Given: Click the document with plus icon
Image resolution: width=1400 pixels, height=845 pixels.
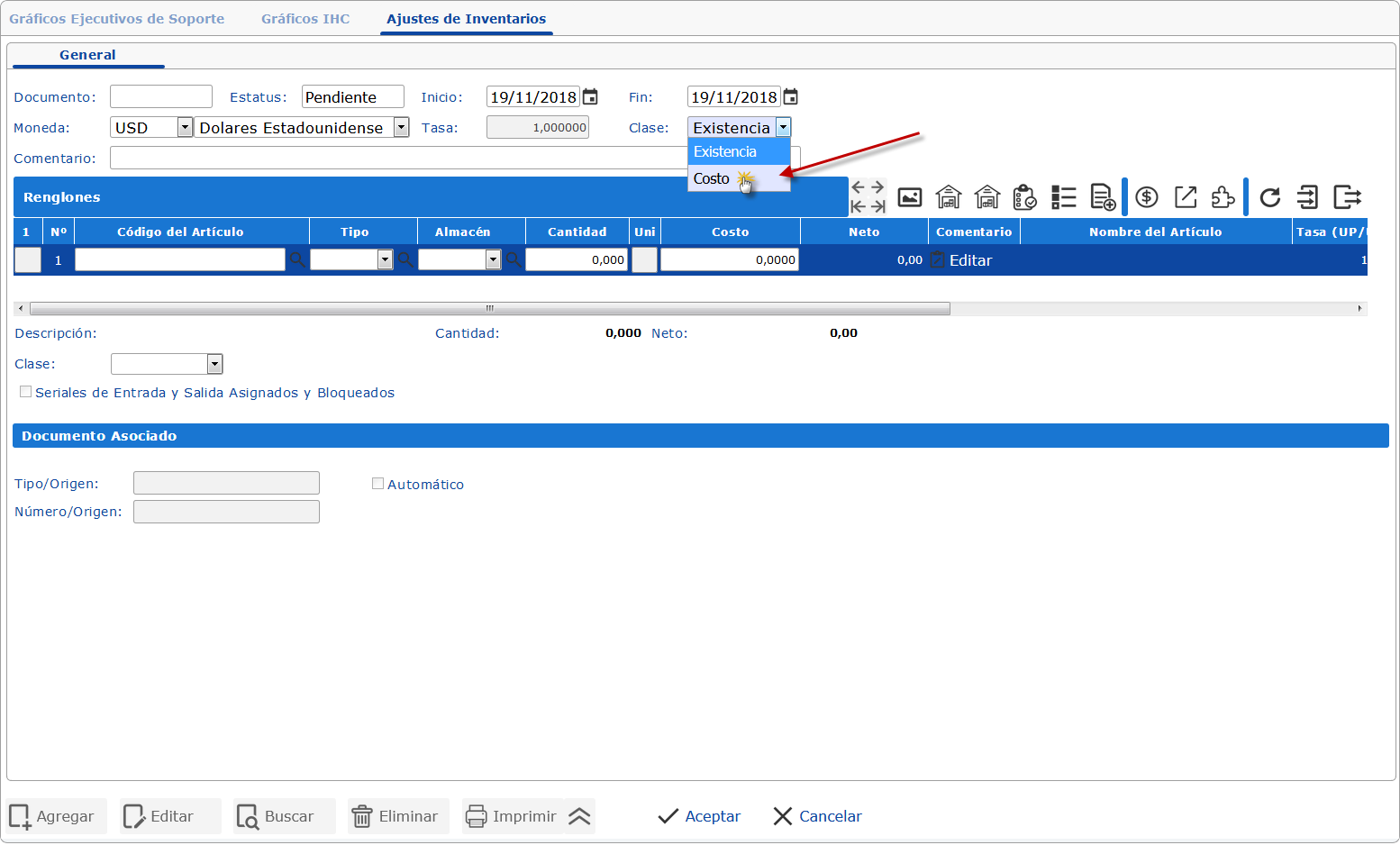Looking at the screenshot, I should point(1102,197).
